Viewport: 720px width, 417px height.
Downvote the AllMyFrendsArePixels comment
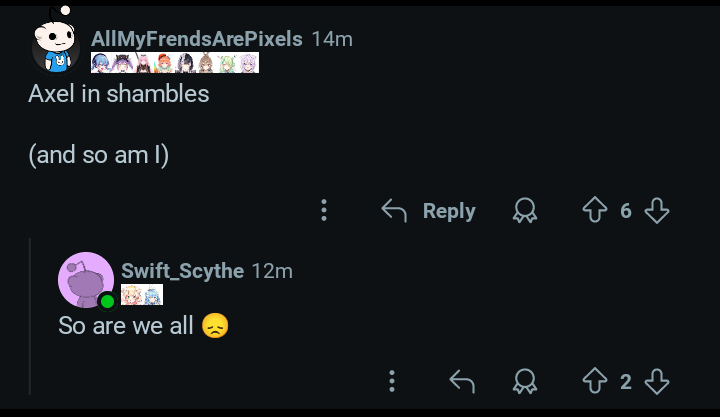click(x=657, y=211)
